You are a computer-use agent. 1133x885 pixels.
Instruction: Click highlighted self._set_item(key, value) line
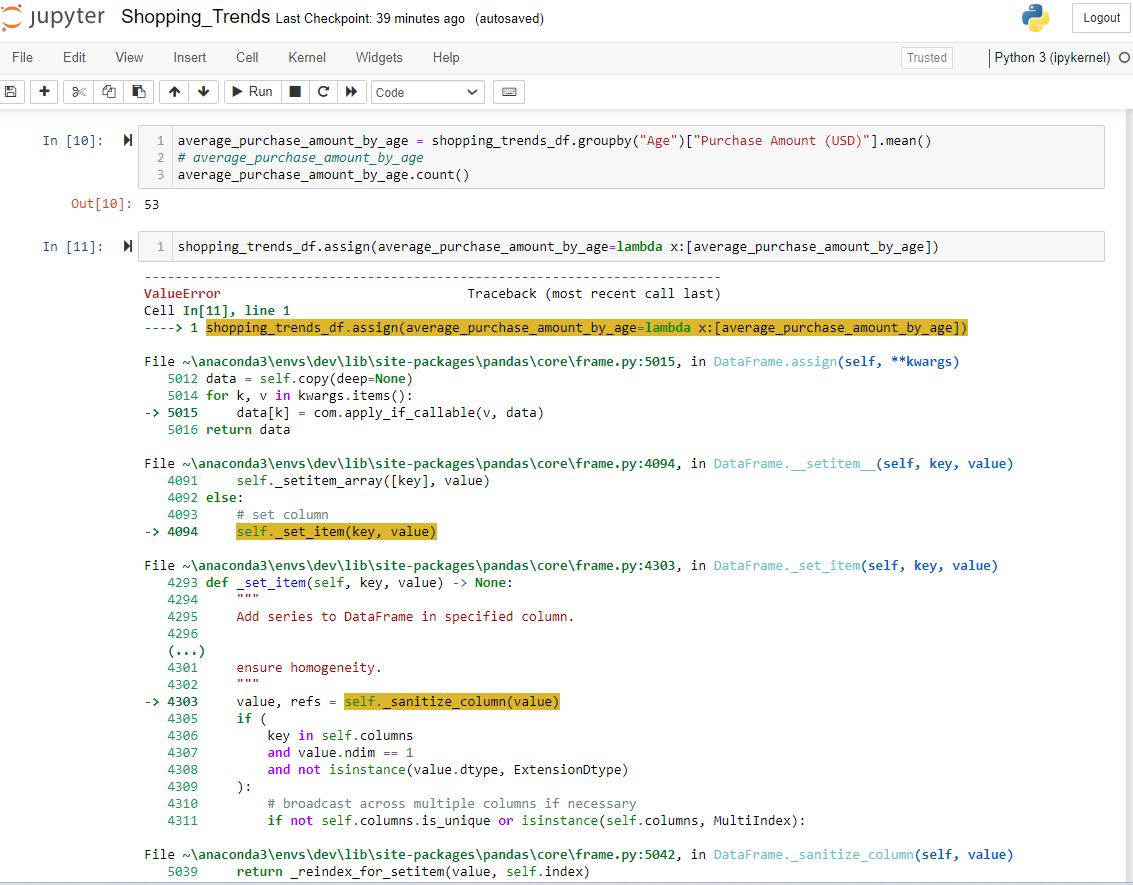point(336,532)
